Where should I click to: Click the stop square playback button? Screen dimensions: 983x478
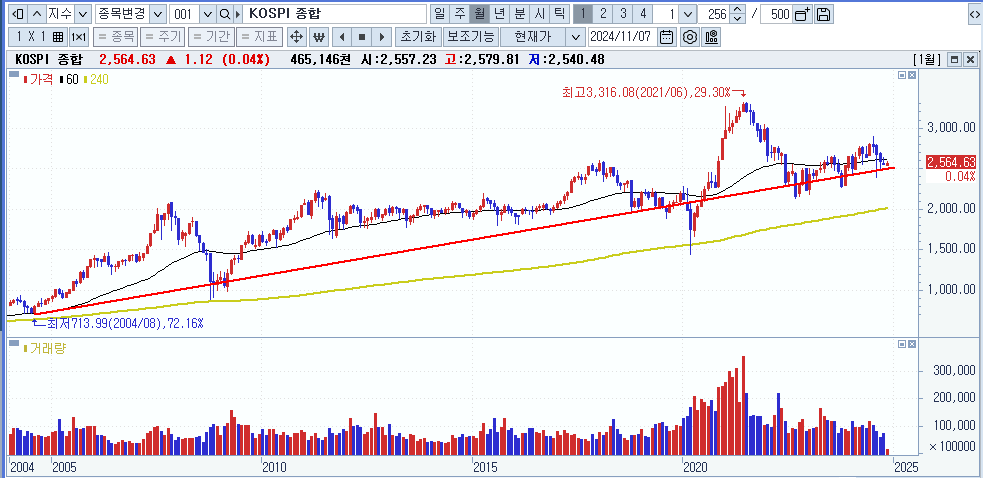coord(362,37)
